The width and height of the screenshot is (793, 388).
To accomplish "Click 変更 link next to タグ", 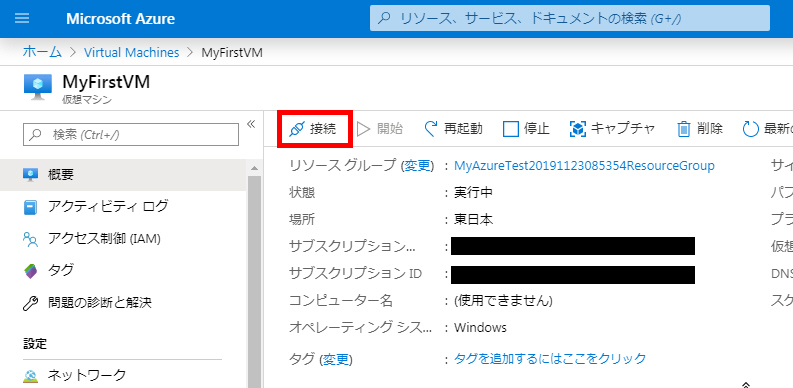I will tap(336, 359).
